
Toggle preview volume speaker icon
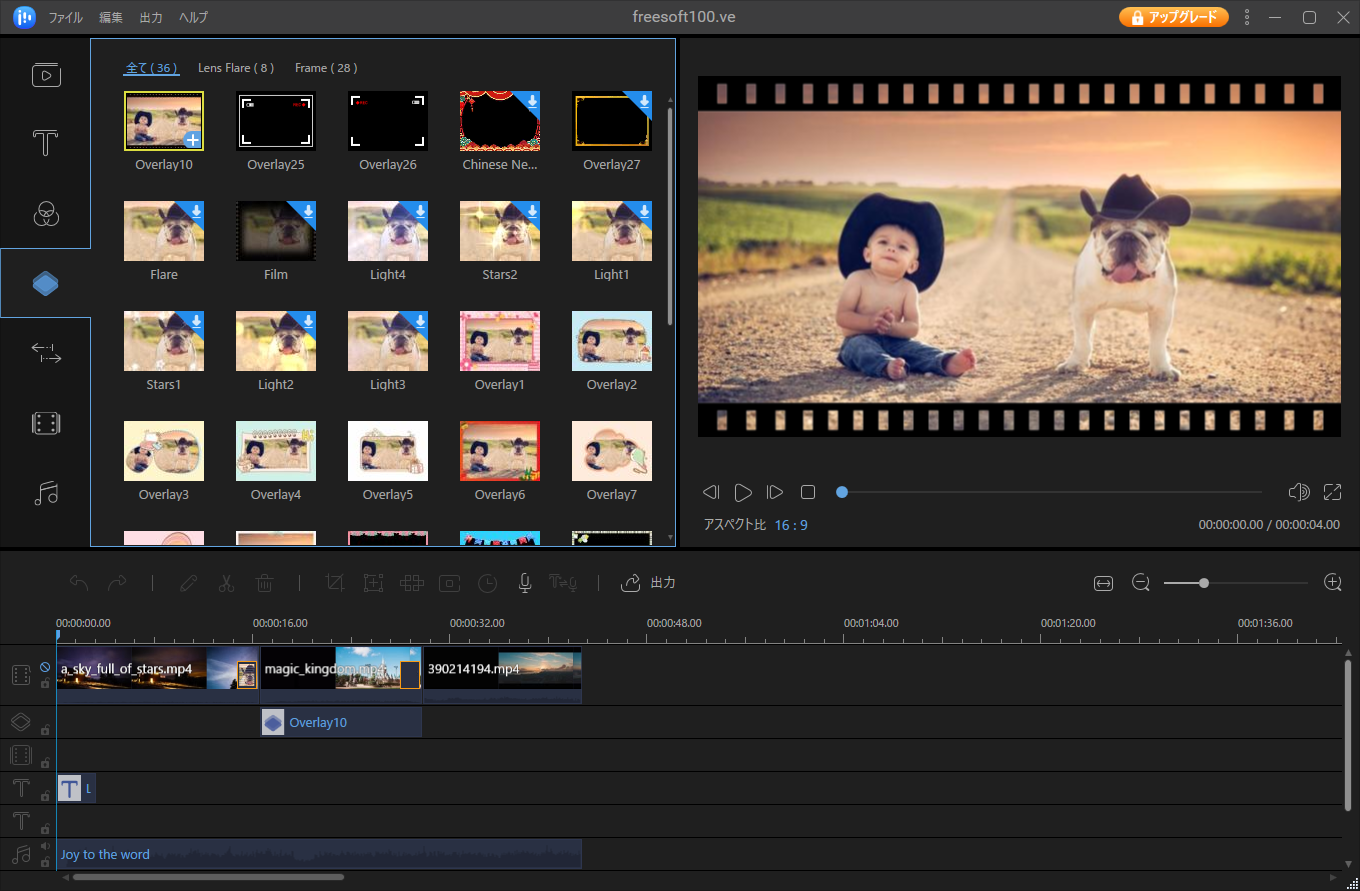[x=1299, y=492]
